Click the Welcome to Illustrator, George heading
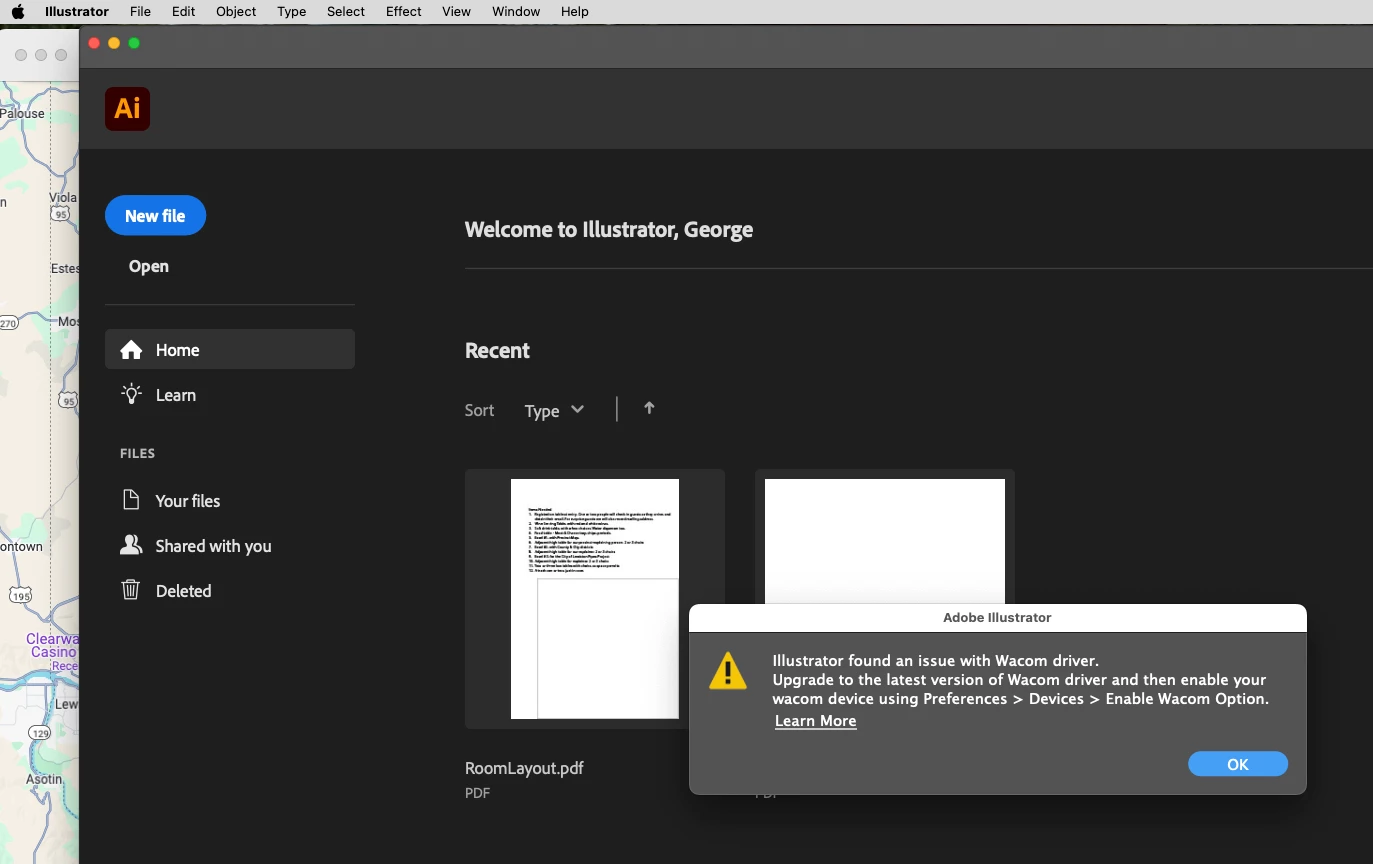Image resolution: width=1373 pixels, height=864 pixels. click(x=609, y=230)
